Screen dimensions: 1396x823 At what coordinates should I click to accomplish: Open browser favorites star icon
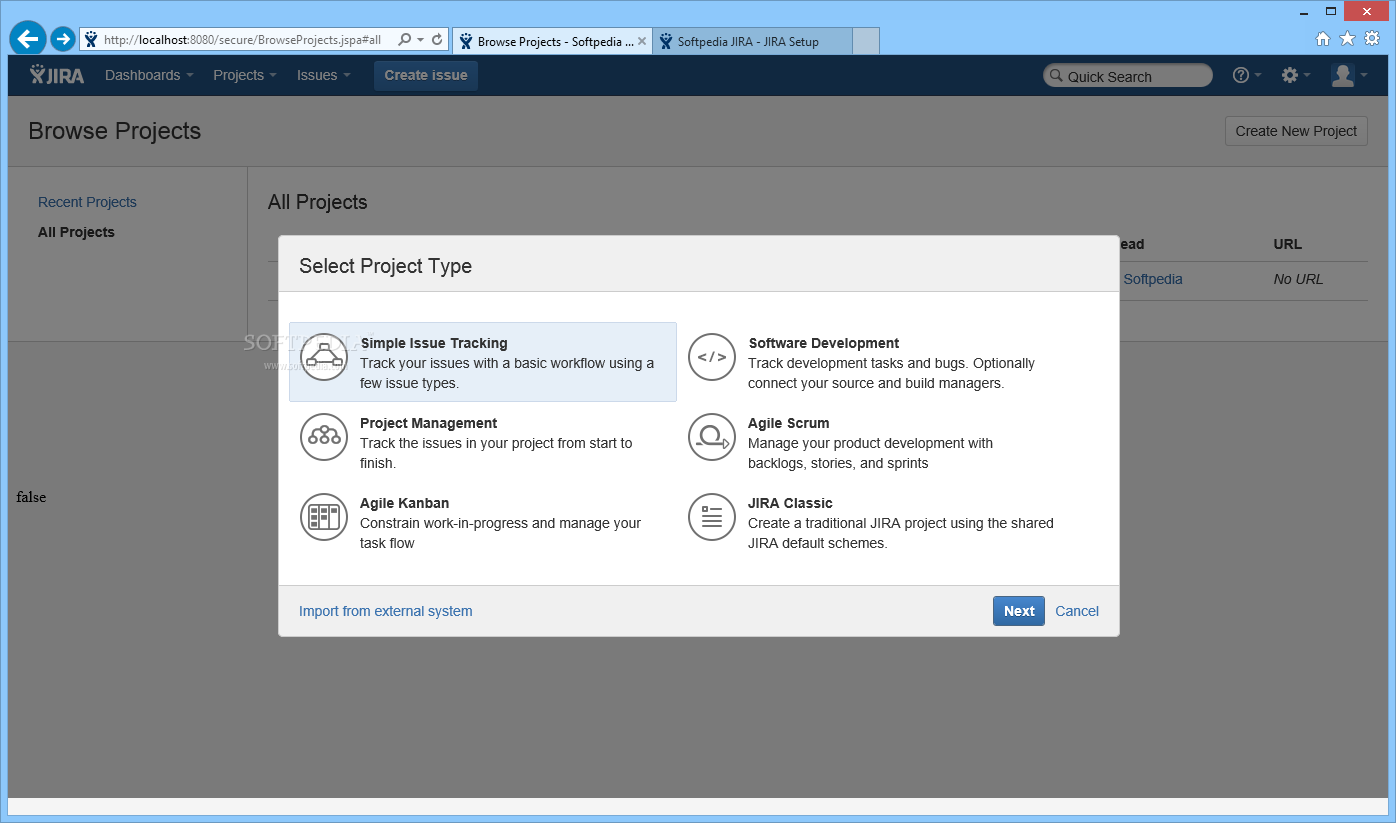point(1347,39)
